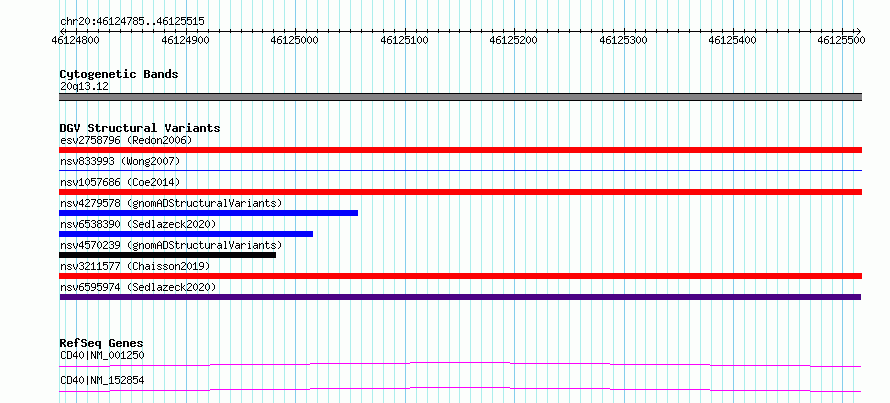Click ruler position 46125100
The height and width of the screenshot is (403, 890).
coord(404,40)
